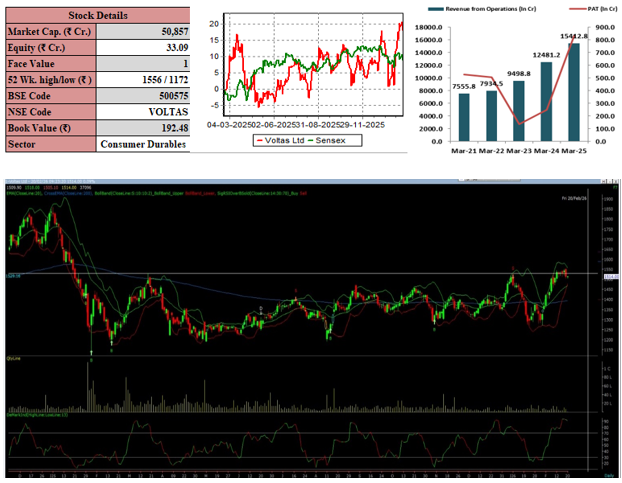Select the Mar-23 revenue bar

(518, 109)
